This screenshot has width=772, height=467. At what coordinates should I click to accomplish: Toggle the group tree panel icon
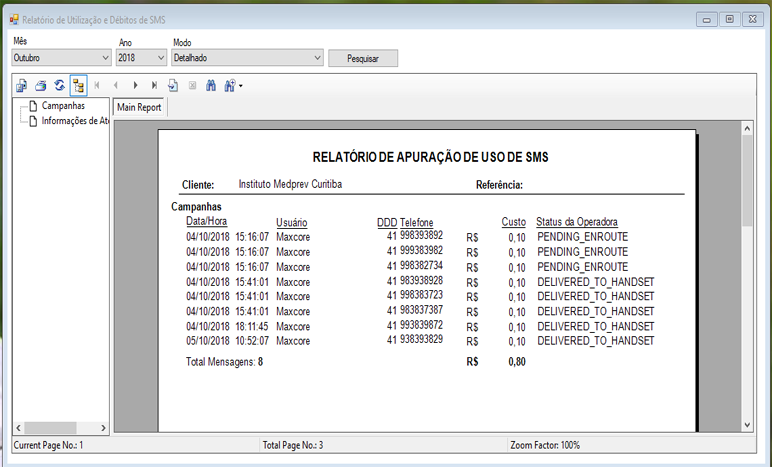coord(79,86)
